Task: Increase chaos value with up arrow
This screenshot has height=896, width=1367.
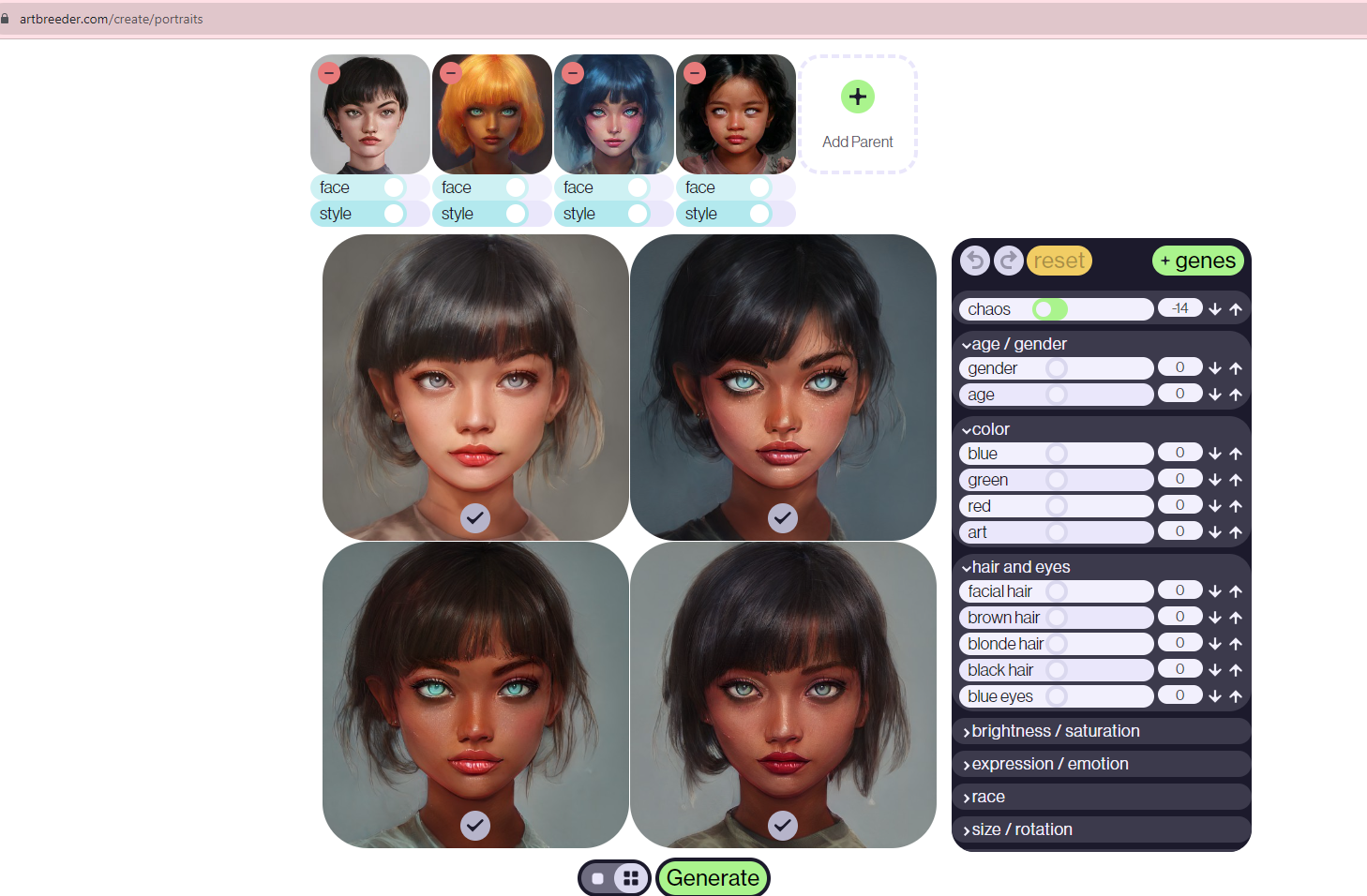Action: (x=1236, y=309)
